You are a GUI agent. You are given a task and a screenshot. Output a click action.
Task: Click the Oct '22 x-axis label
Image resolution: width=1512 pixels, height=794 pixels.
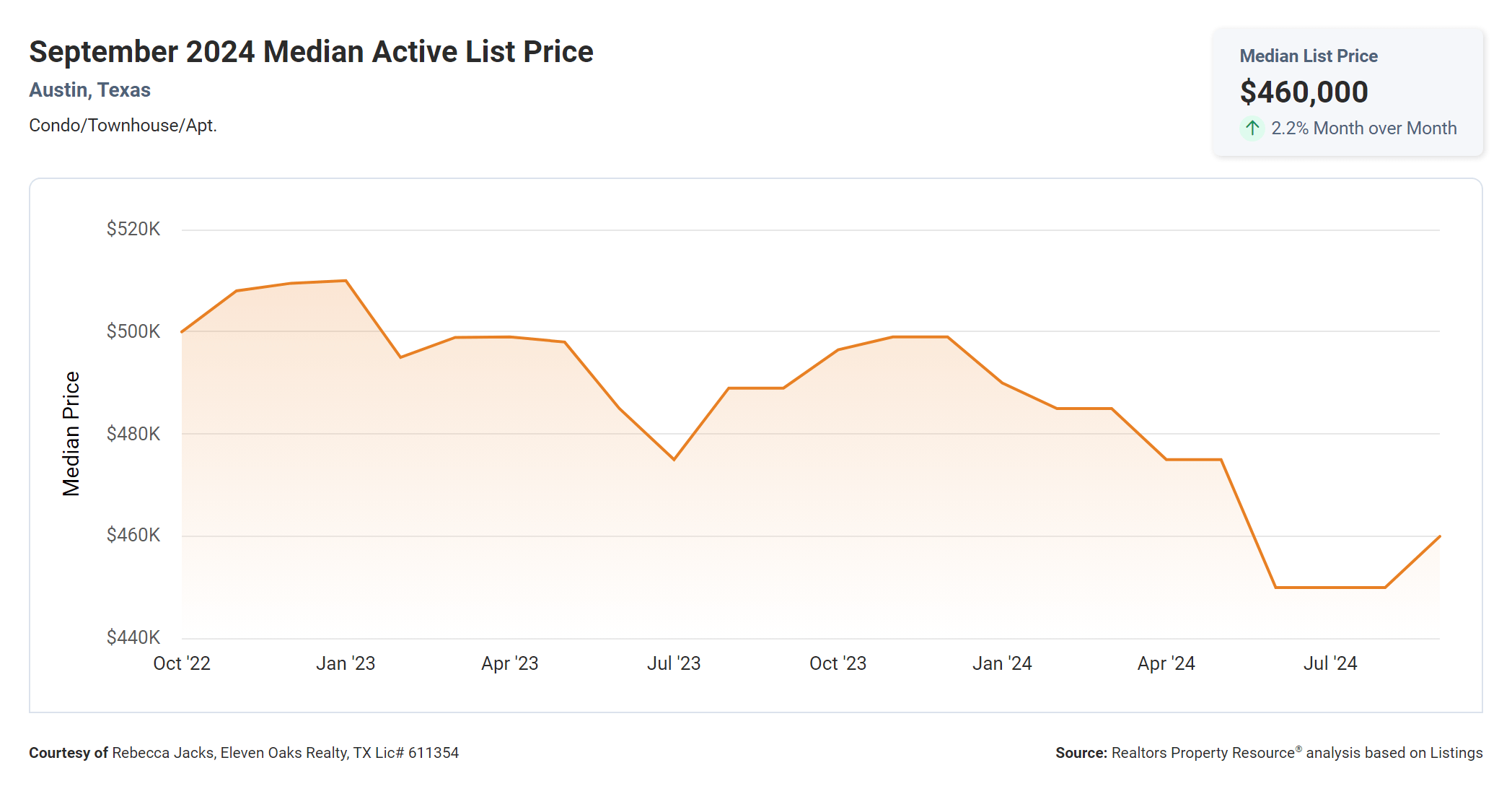(x=182, y=663)
